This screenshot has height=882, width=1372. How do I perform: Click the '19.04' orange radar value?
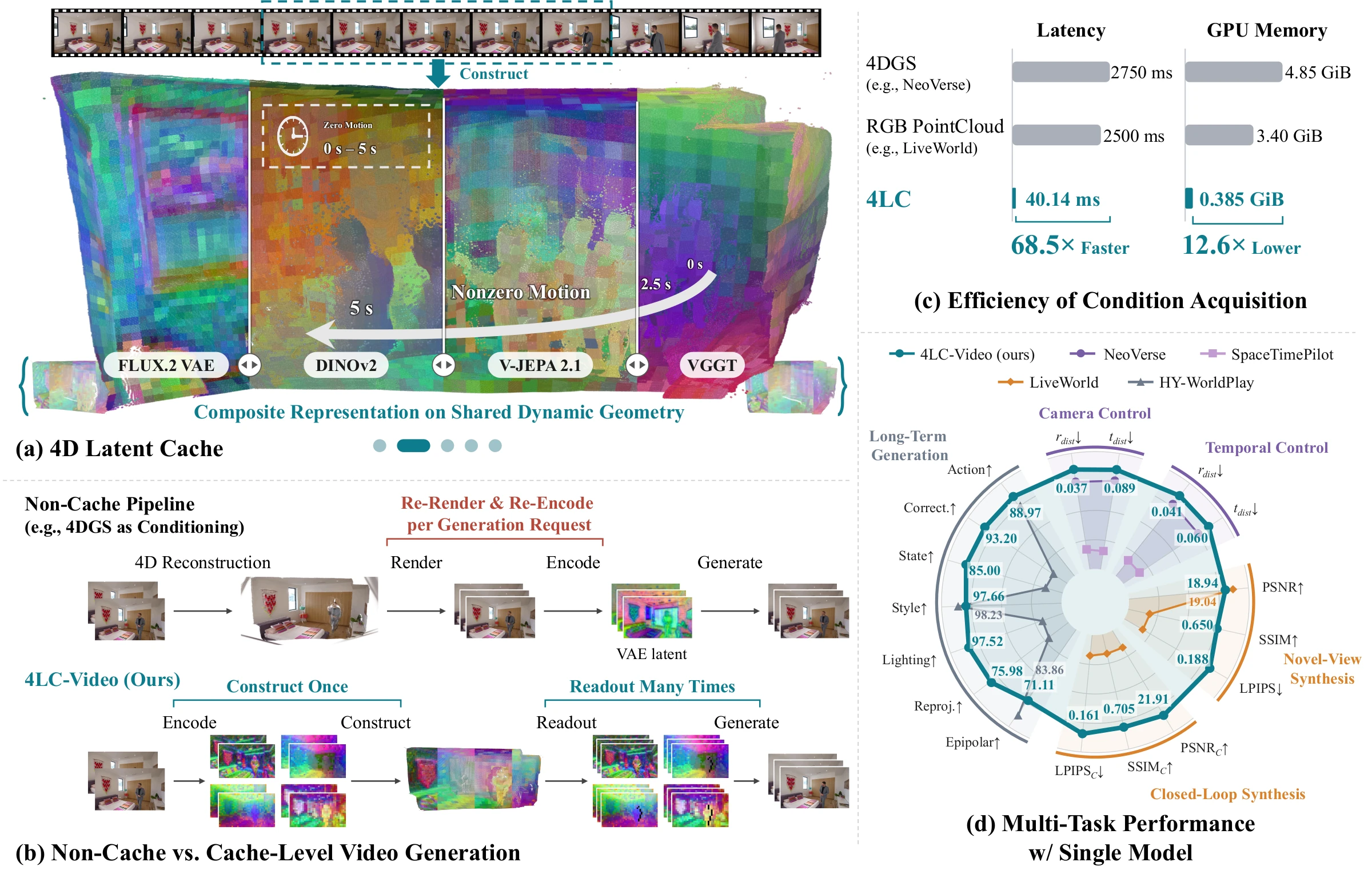(x=1202, y=601)
